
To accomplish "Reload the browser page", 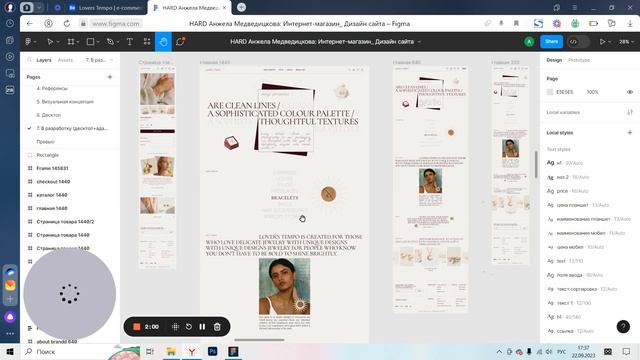I will [x=67, y=24].
